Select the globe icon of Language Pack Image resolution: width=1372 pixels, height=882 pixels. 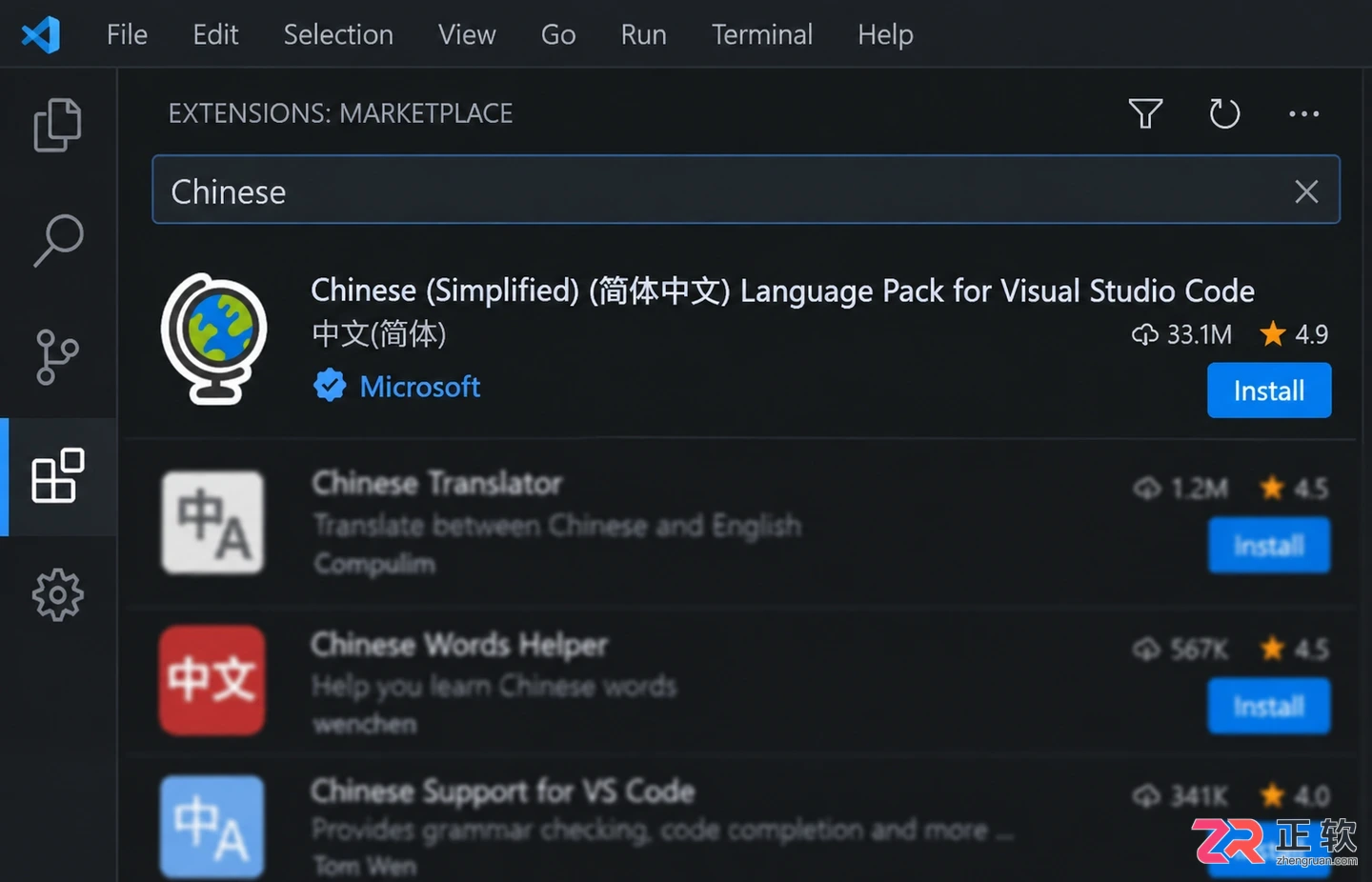tap(213, 339)
